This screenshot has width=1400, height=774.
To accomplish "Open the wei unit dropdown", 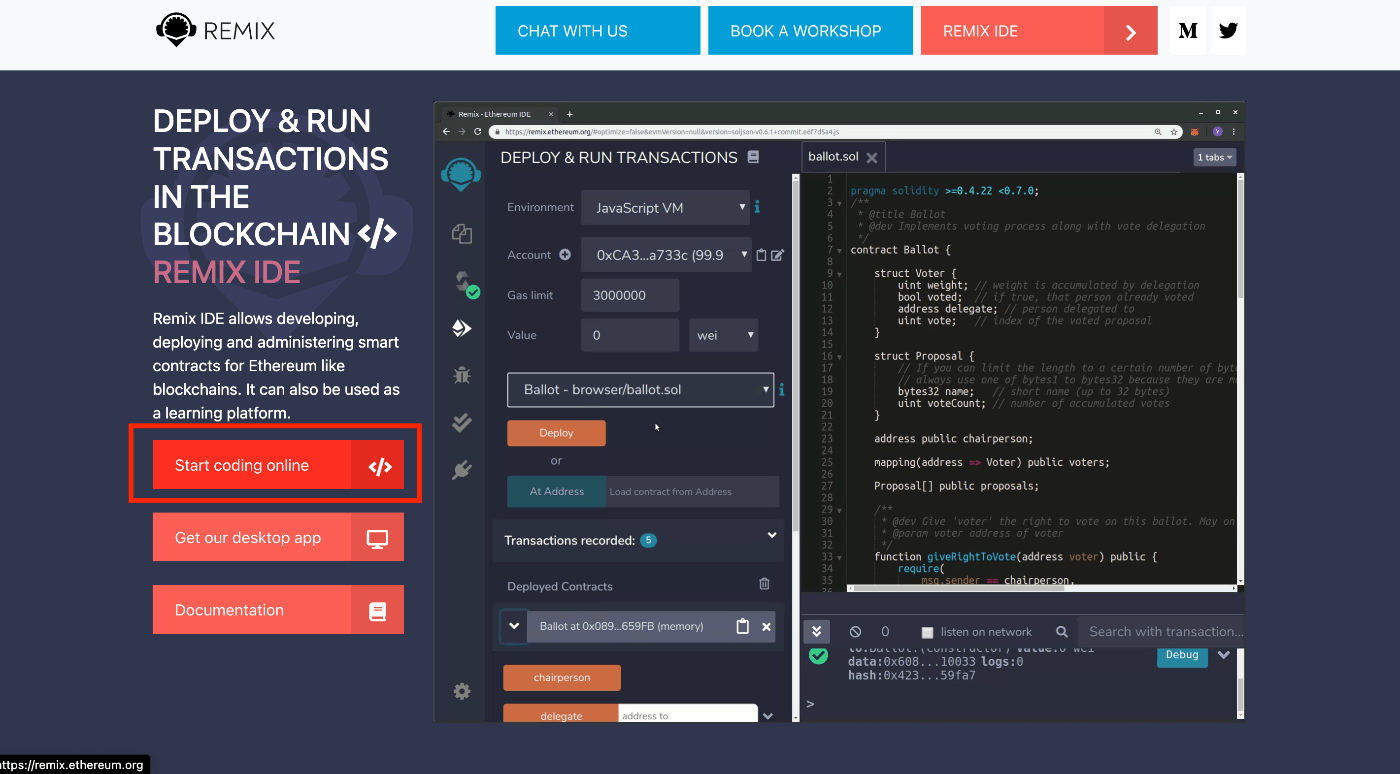I will coord(723,335).
